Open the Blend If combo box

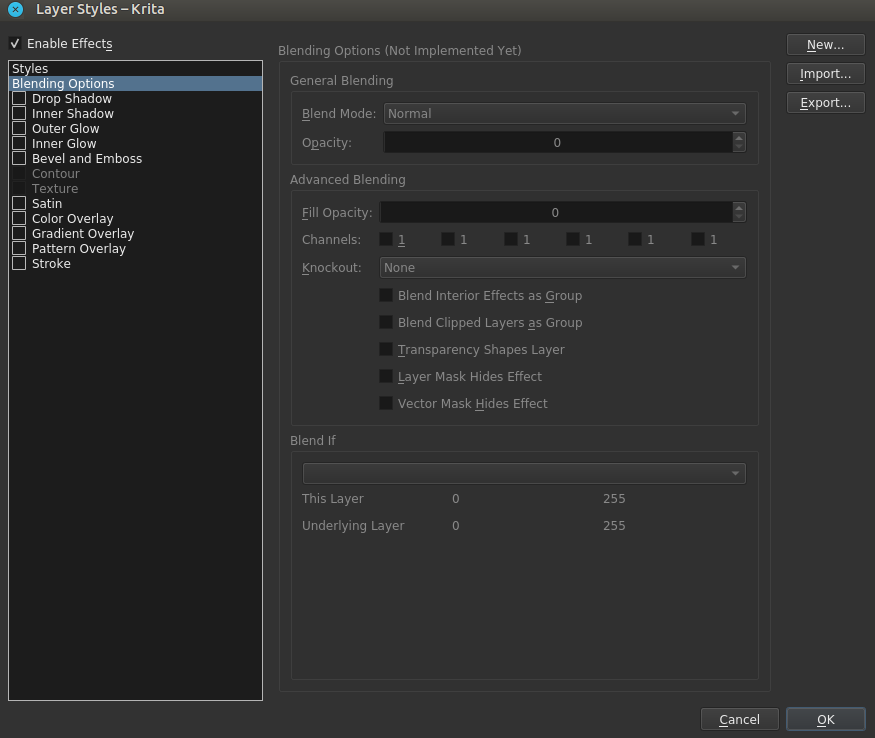tap(524, 473)
